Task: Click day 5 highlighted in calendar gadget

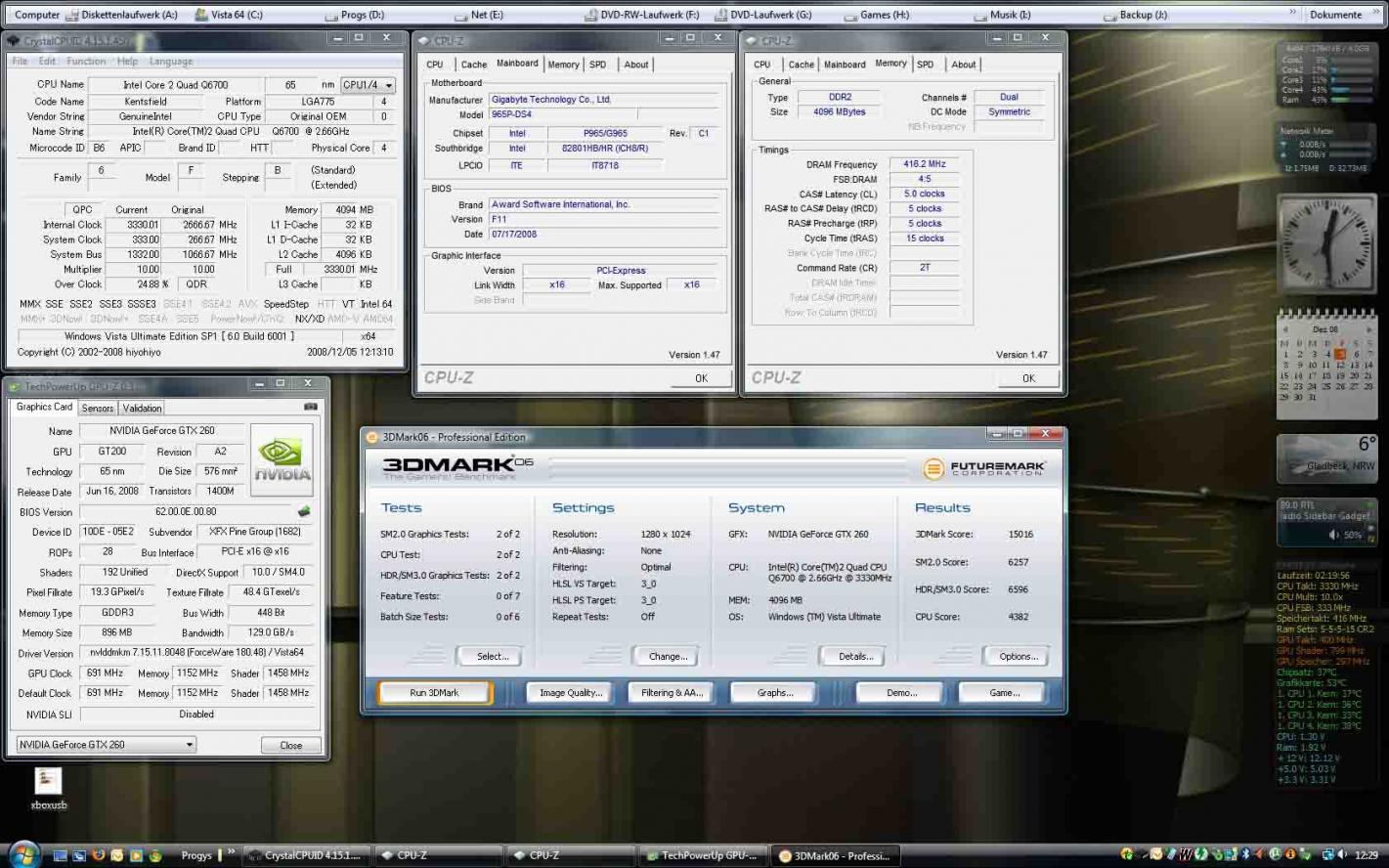Action: [1340, 354]
